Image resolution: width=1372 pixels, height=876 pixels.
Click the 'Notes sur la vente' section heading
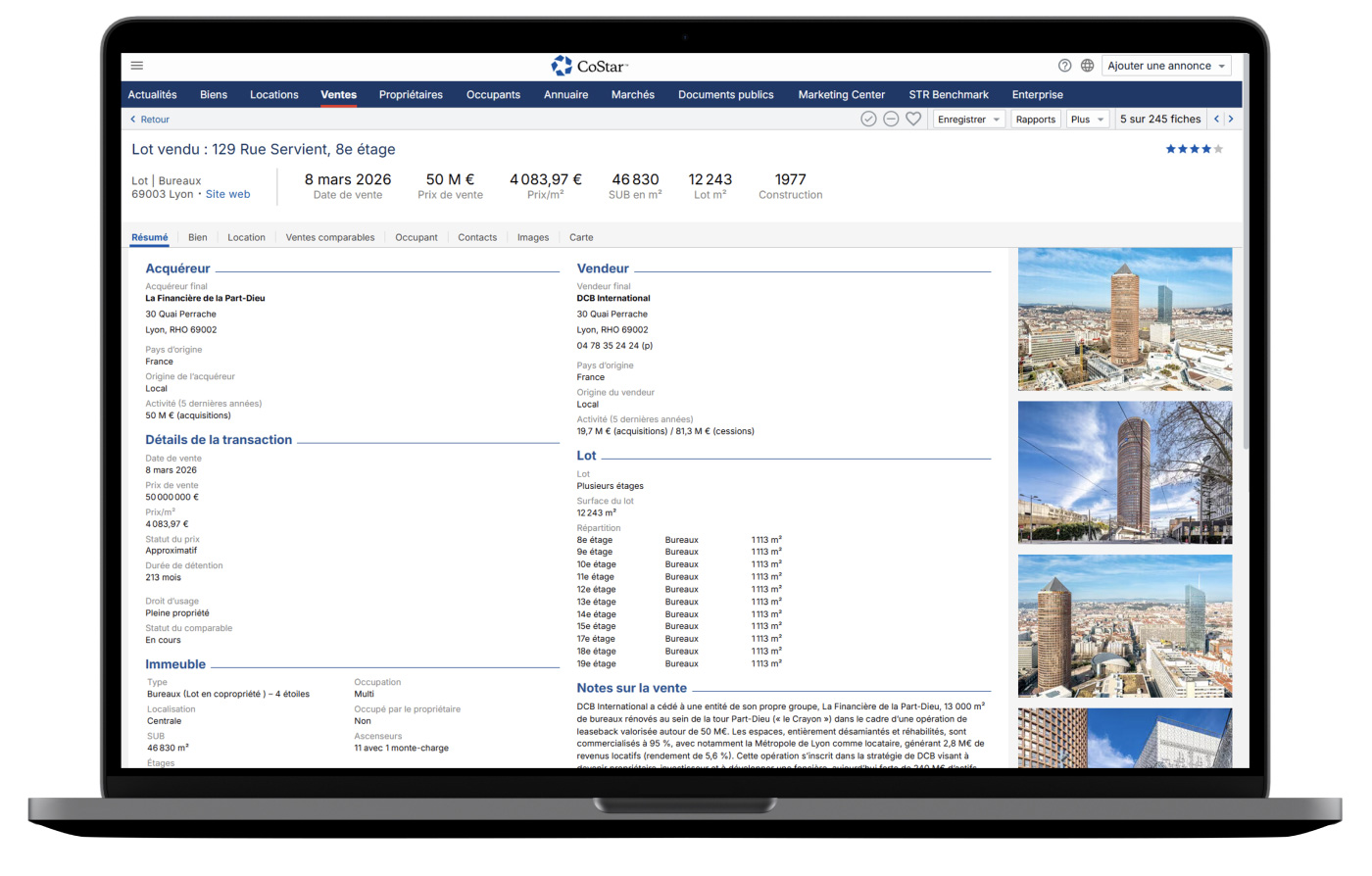click(632, 688)
